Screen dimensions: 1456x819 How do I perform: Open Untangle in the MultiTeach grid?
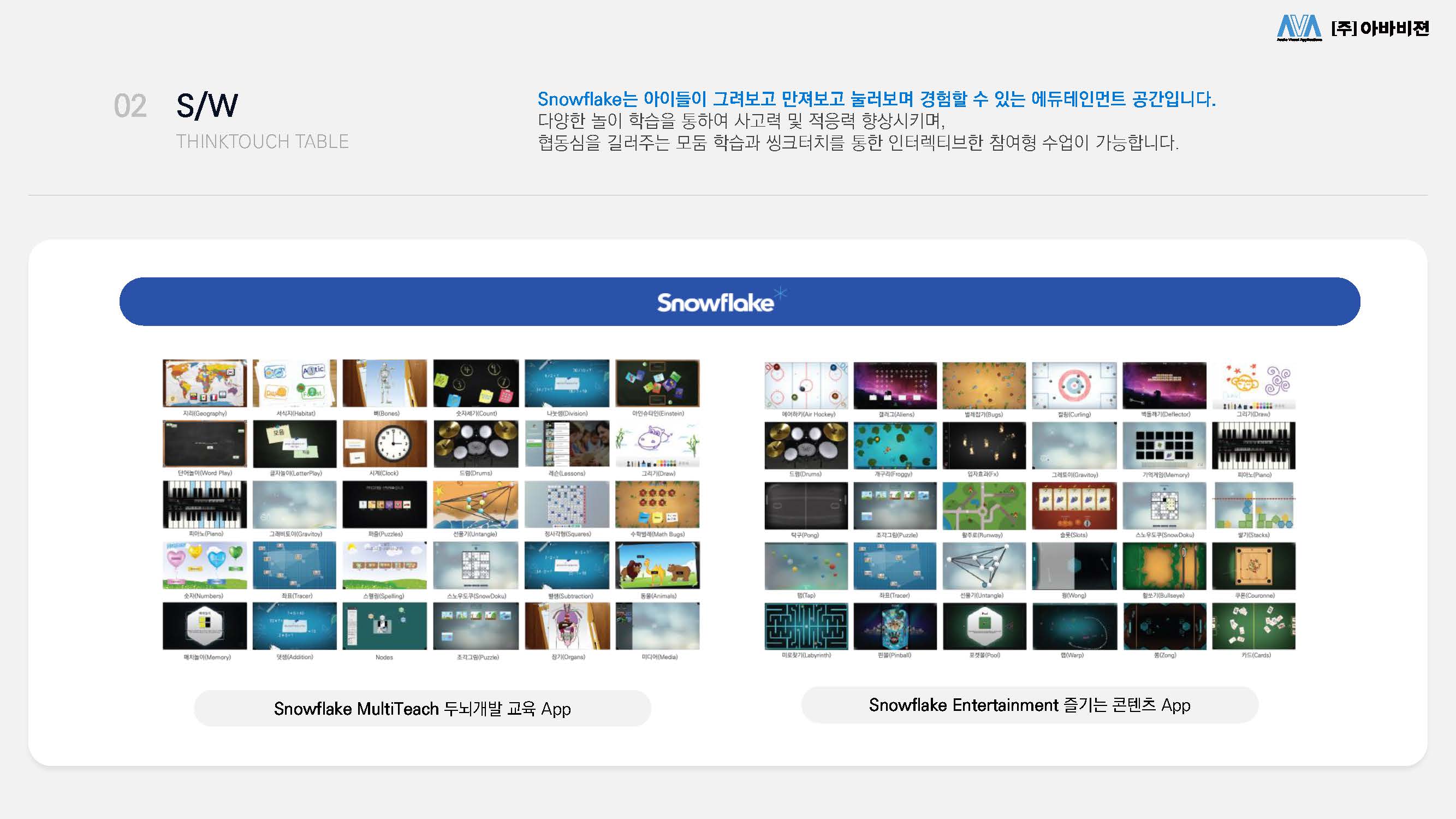(476, 504)
